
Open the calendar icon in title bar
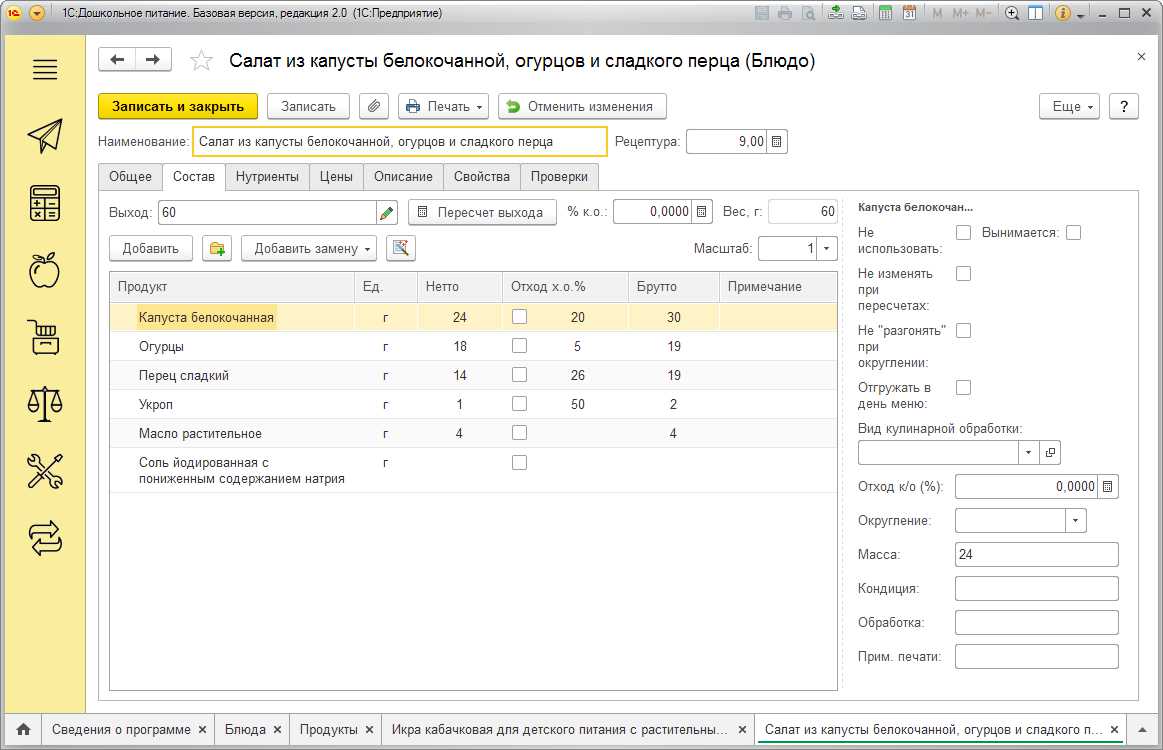coord(910,13)
